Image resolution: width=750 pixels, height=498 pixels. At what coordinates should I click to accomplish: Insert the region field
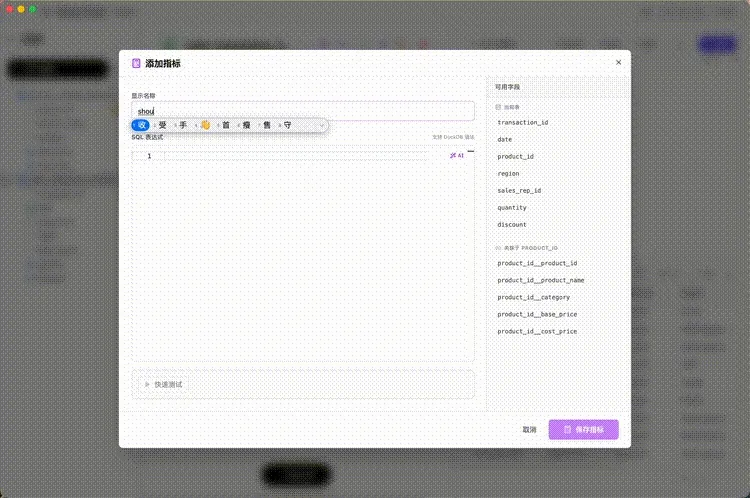(x=508, y=174)
